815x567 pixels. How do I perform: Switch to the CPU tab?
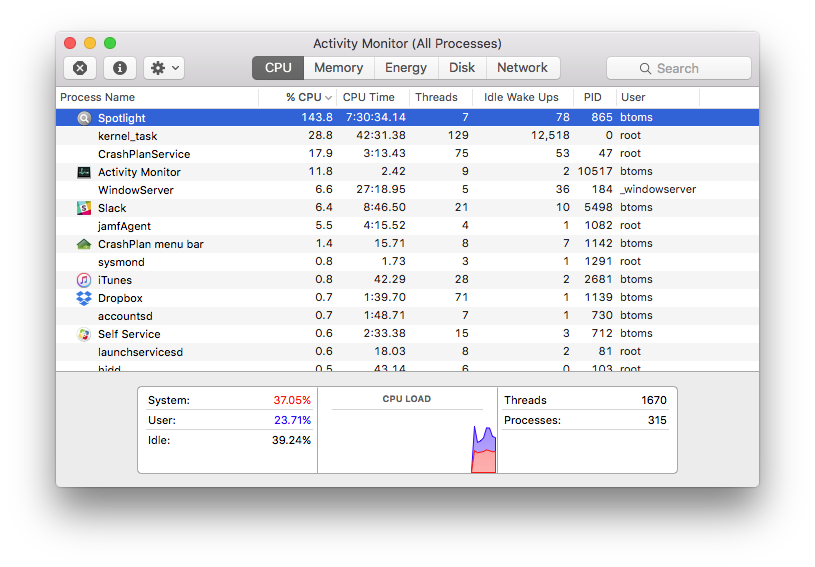(x=278, y=68)
